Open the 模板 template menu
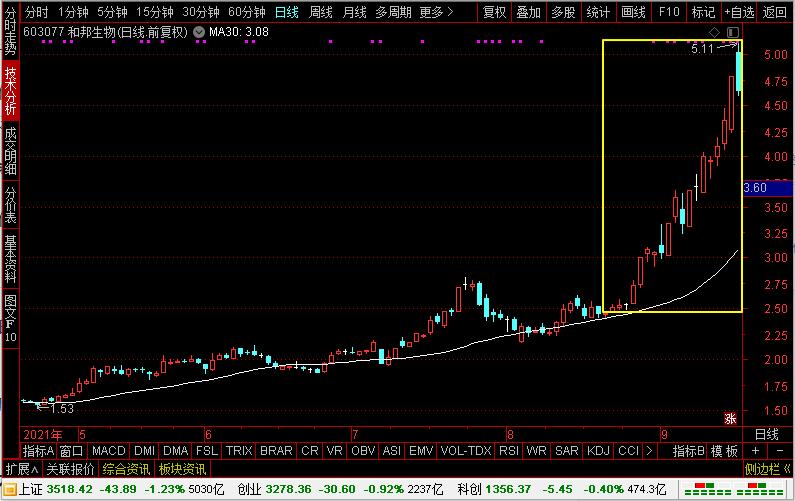Viewport: 795px width, 501px height. click(x=724, y=451)
